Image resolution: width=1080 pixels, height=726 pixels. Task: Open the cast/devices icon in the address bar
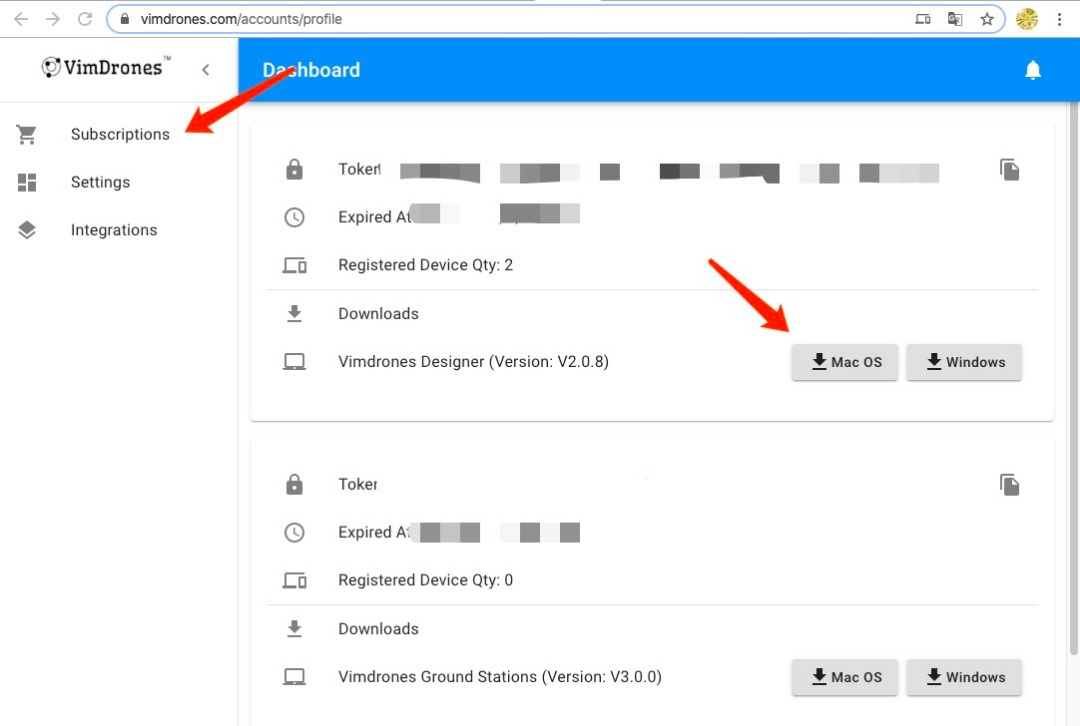[923, 19]
